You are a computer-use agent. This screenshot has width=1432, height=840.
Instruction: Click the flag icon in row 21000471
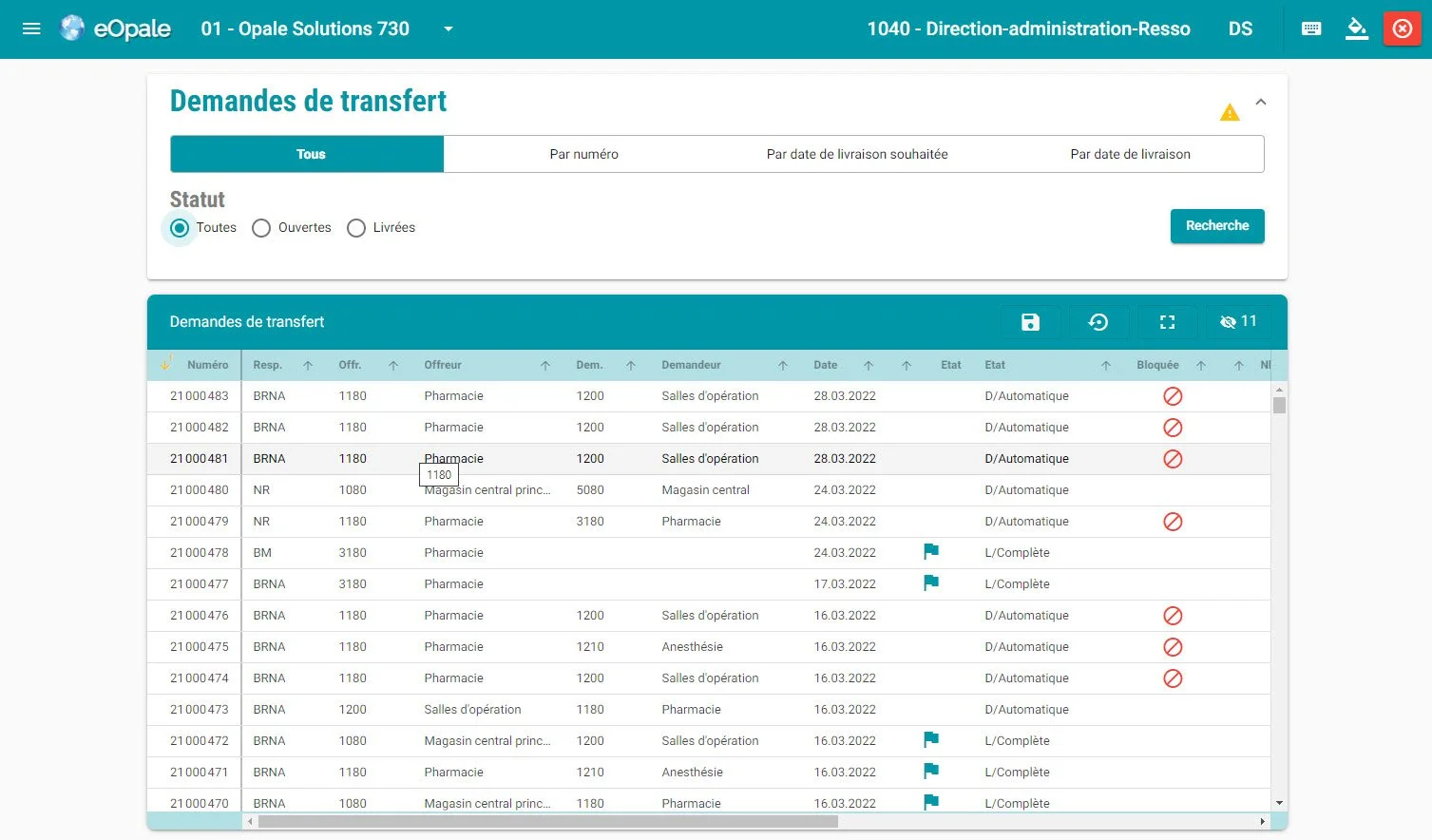click(x=931, y=772)
